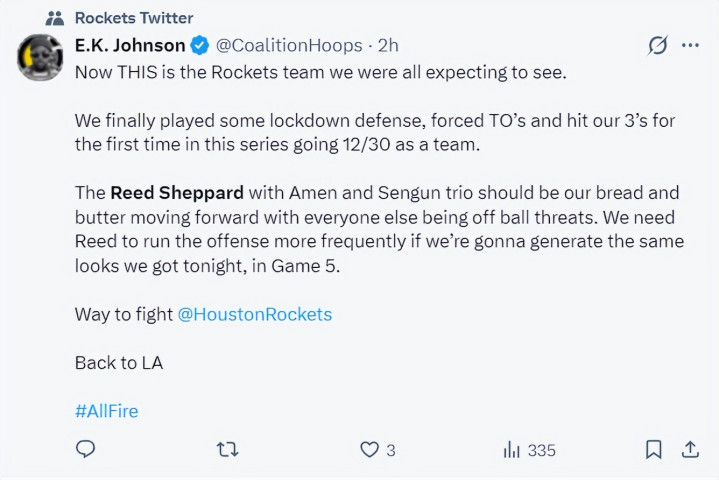The image size is (719, 480).
Task: Click the "Back to LA" tweet text
Action: click(x=119, y=362)
